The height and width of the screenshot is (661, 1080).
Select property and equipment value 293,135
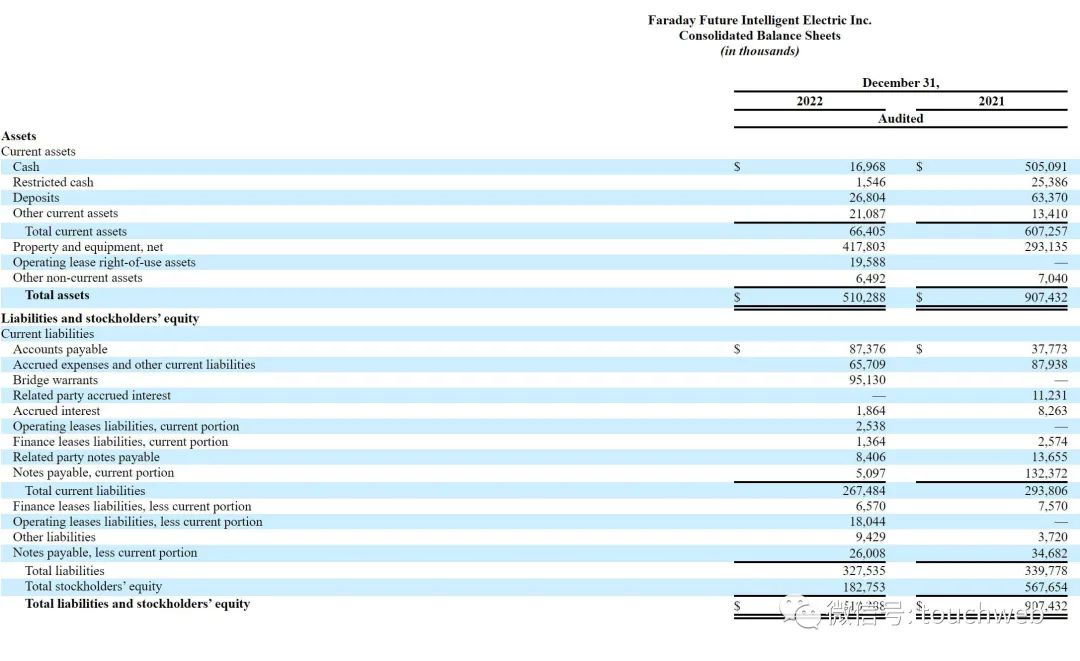(x=1046, y=246)
